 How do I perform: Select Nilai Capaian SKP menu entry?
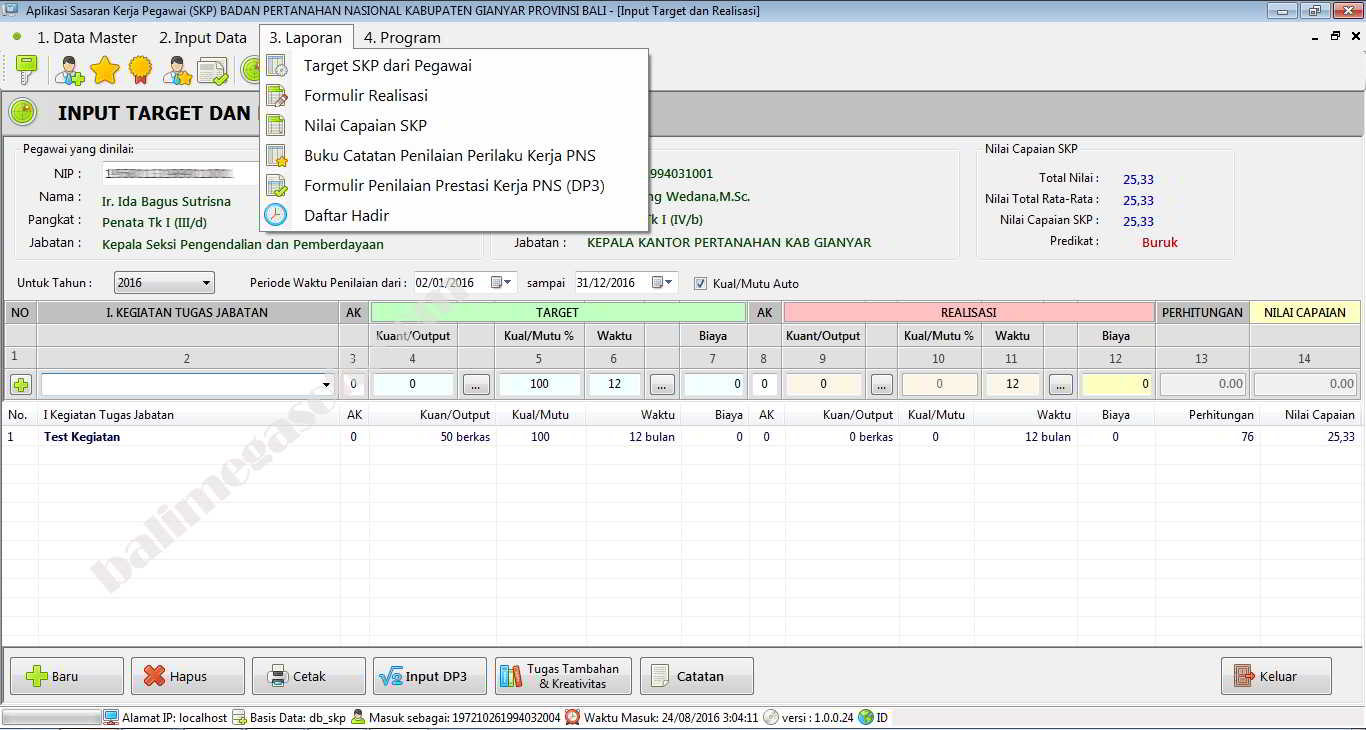click(365, 126)
